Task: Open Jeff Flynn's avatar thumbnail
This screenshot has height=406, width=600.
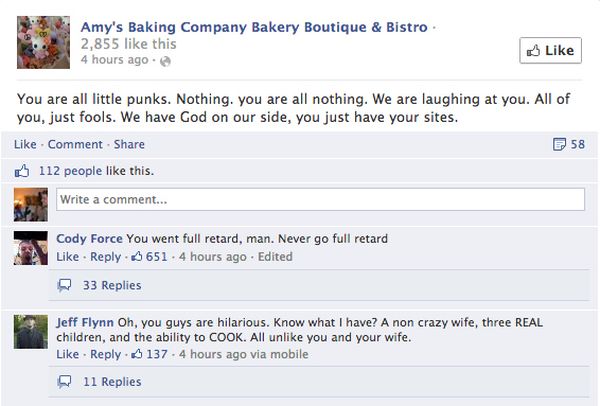Action: [x=31, y=331]
